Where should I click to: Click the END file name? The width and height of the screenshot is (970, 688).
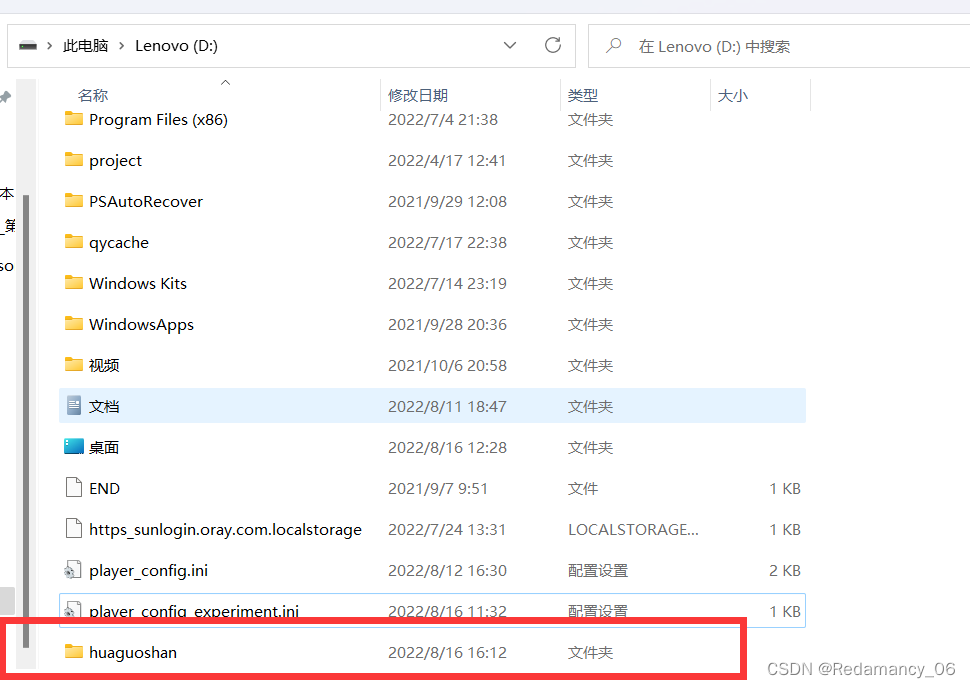104,489
